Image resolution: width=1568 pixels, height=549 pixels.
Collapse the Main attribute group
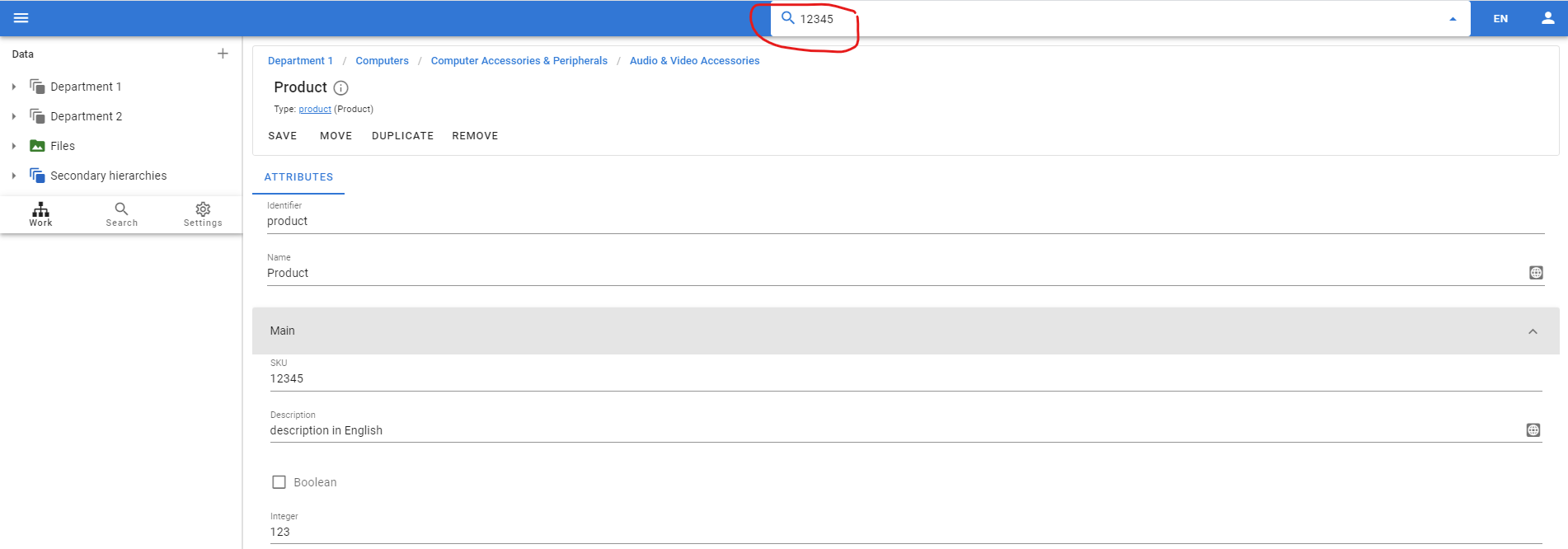(x=1533, y=331)
